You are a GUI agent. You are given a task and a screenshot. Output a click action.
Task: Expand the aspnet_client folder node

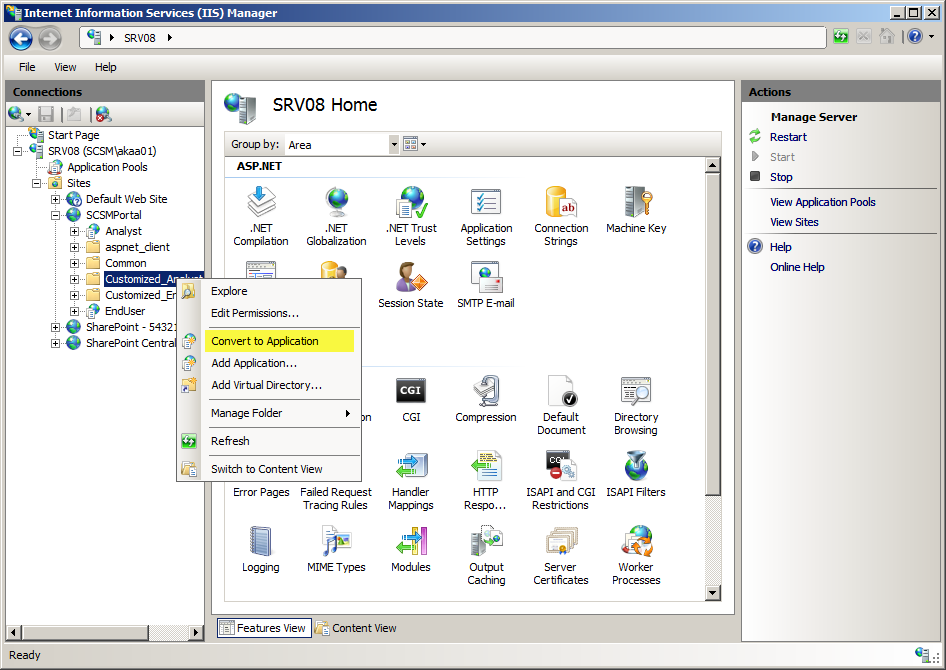(74, 247)
